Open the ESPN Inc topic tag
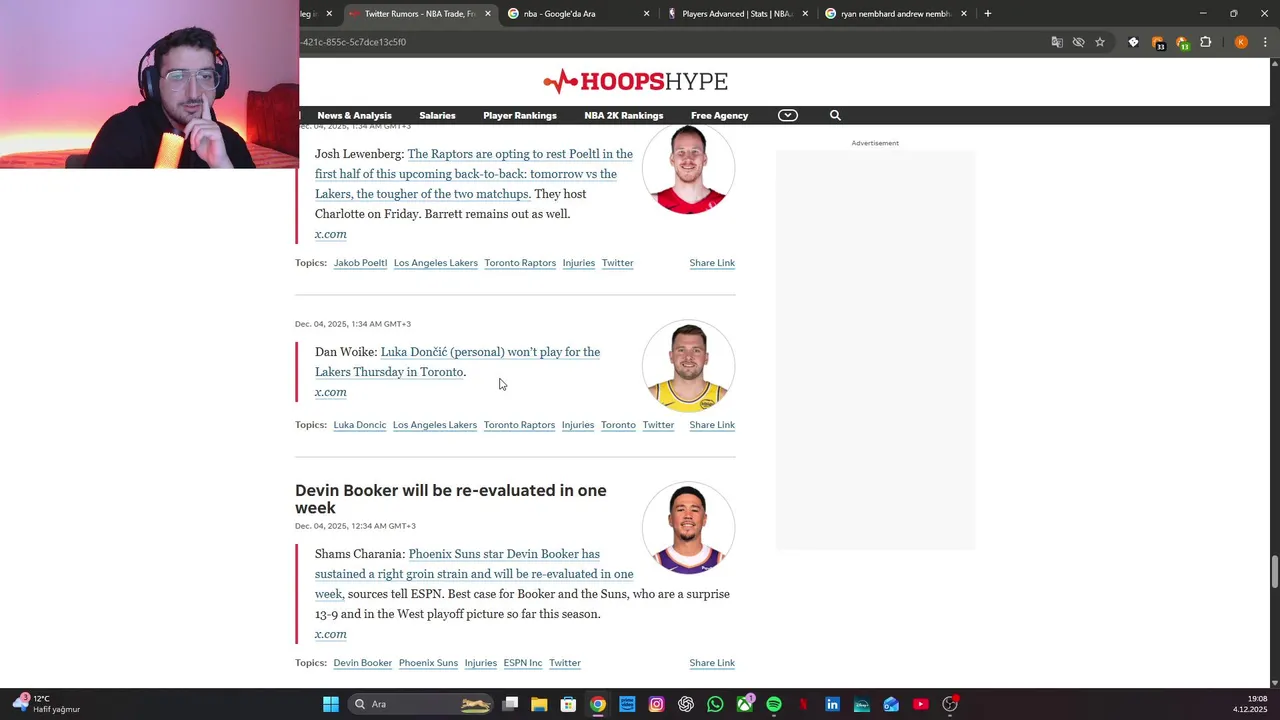The image size is (1280, 720). pyautogui.click(x=523, y=663)
